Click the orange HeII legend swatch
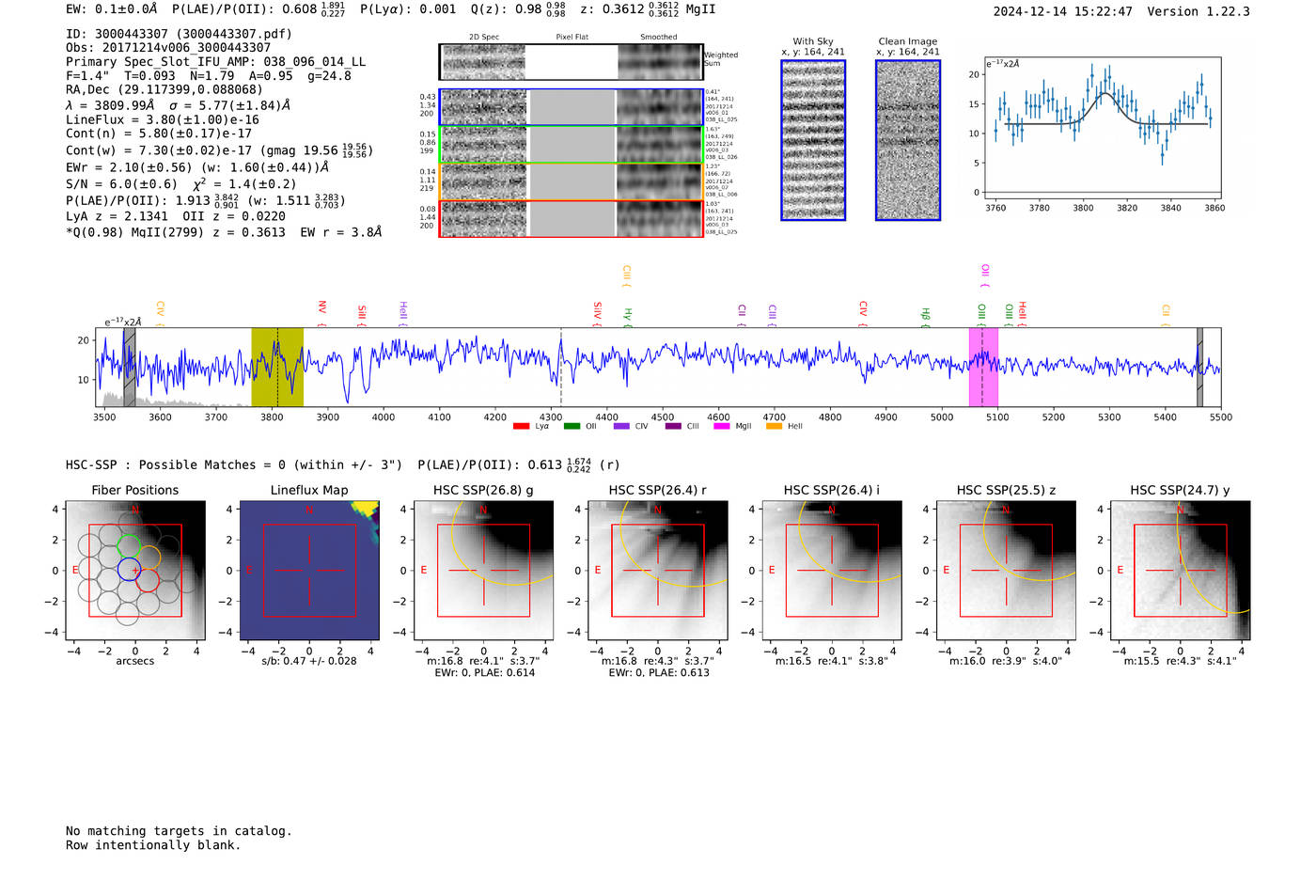This screenshot has width=1316, height=896. (774, 427)
